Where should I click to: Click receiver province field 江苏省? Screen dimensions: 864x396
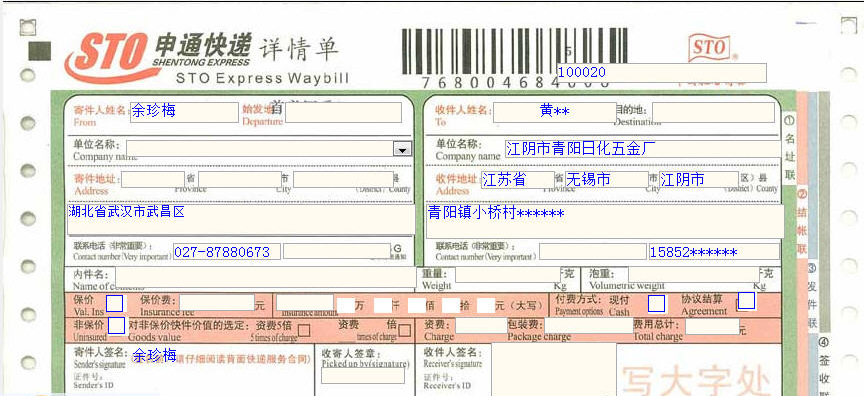pos(518,180)
